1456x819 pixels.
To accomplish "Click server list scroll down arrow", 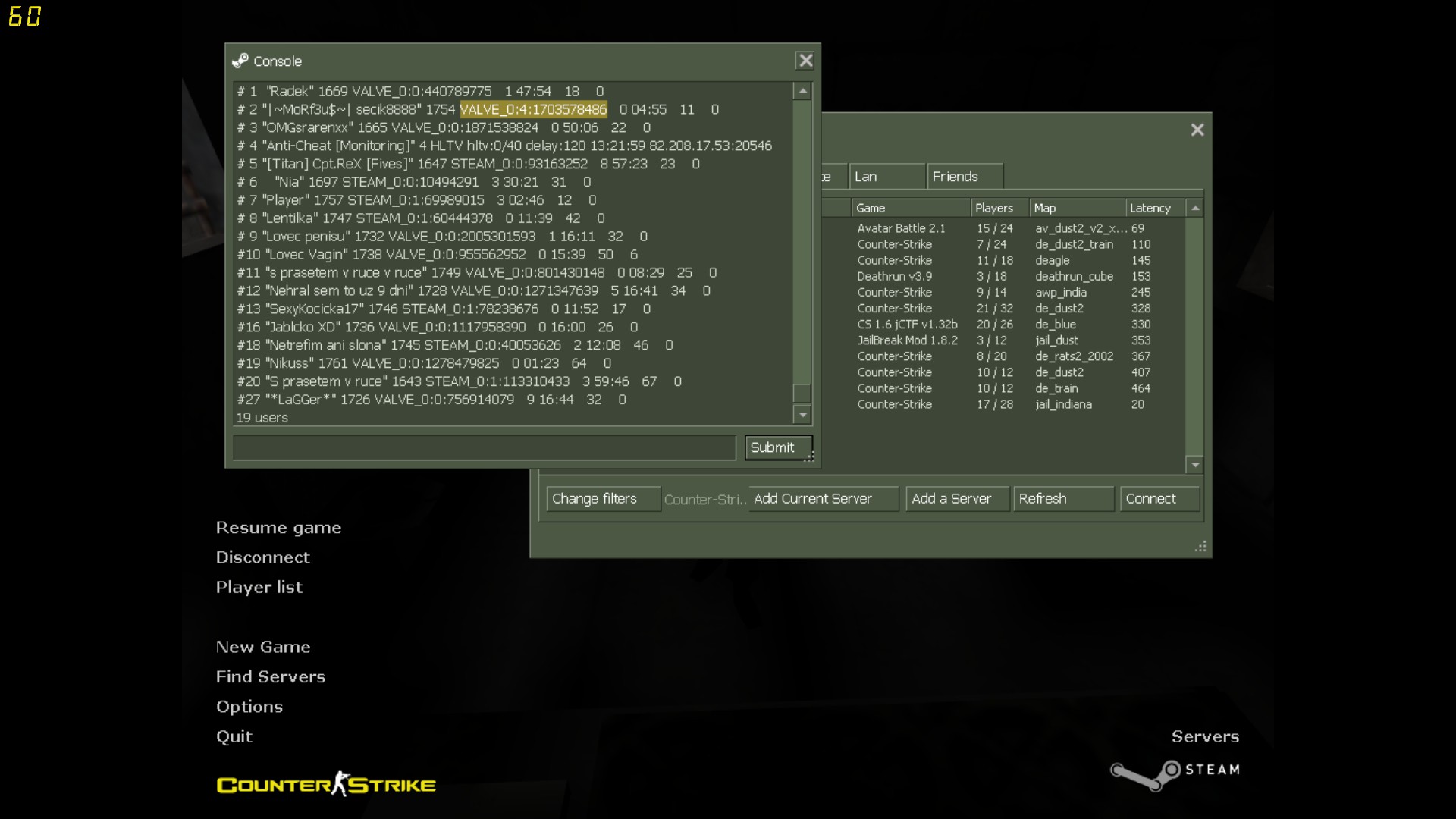I will (x=1195, y=464).
